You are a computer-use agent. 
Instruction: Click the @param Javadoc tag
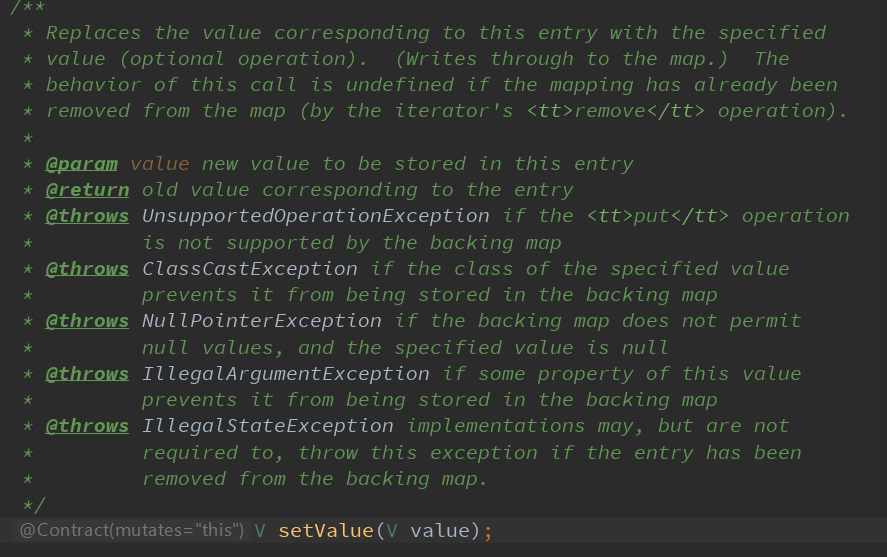81,164
